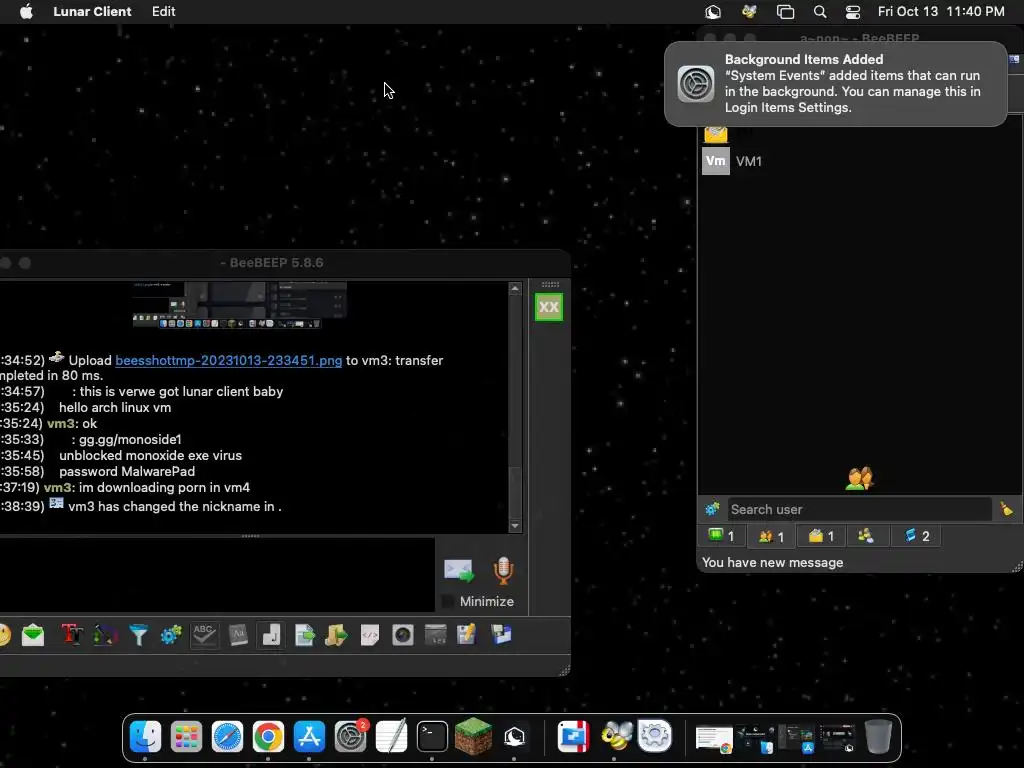This screenshot has height=768, width=1024.
Task: Click the blue funnel filter icon
Action: (x=138, y=635)
